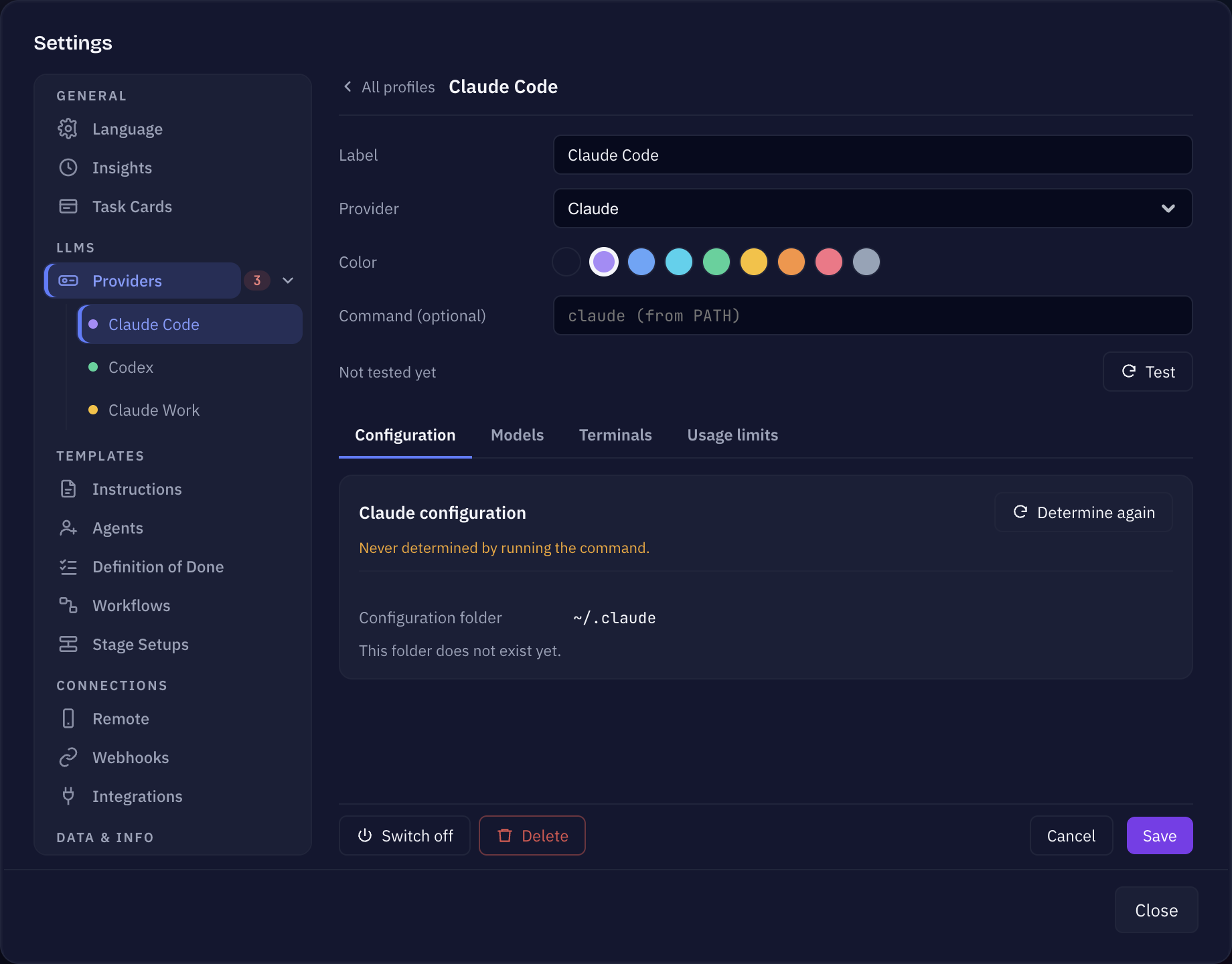Image resolution: width=1232 pixels, height=964 pixels.
Task: Open Definition of Done checklist icon
Action: [x=68, y=567]
